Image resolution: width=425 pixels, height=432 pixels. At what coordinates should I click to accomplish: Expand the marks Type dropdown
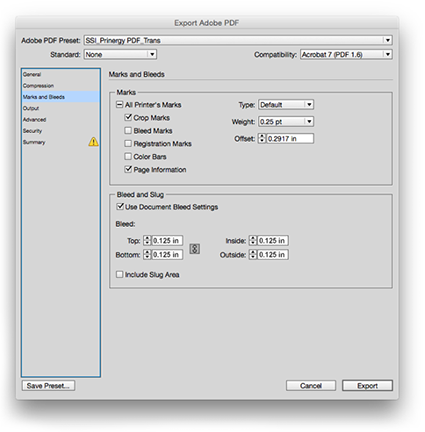[286, 105]
